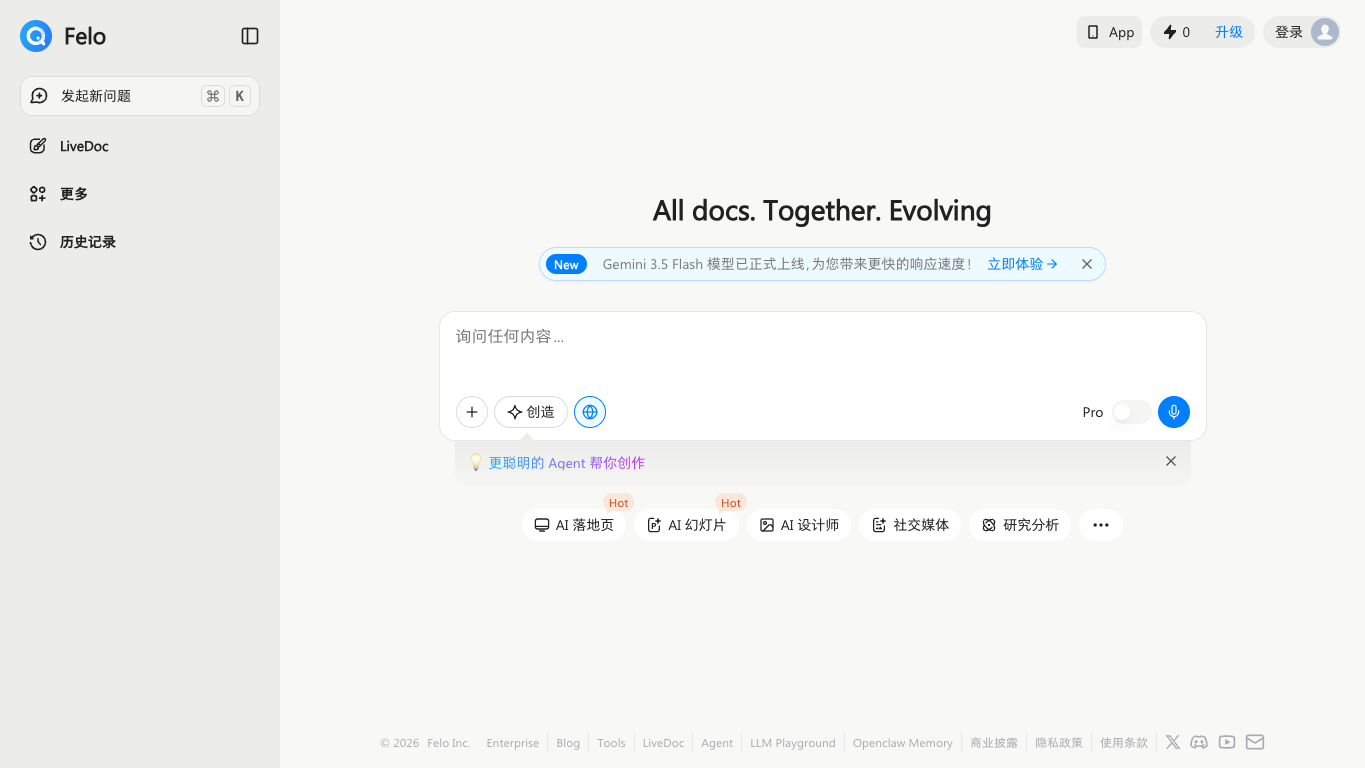Click 立即体验 link in banner

[x=1022, y=264]
